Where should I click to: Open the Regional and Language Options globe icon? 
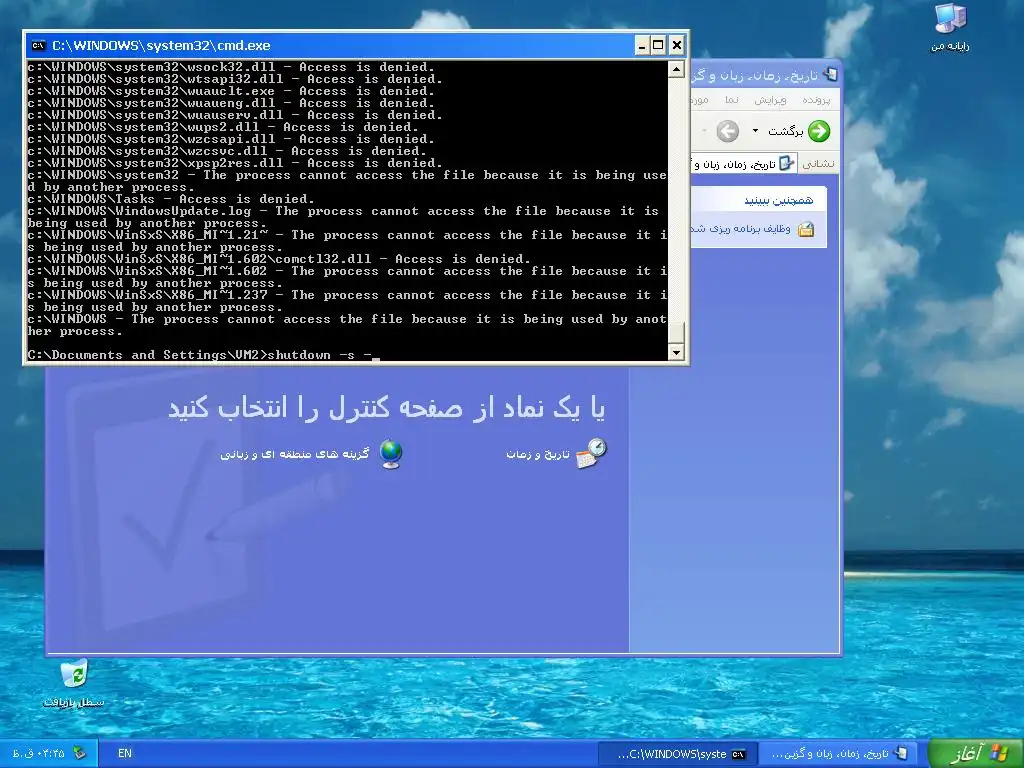391,454
